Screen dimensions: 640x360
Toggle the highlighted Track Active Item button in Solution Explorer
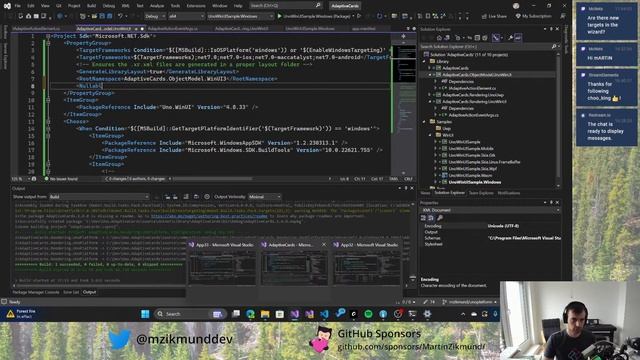coord(496,38)
